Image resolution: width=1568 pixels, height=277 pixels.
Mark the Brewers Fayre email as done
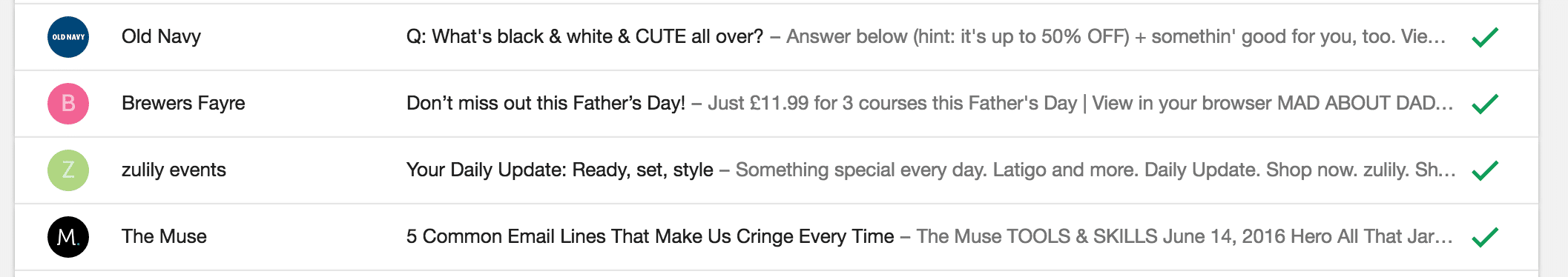click(1485, 104)
